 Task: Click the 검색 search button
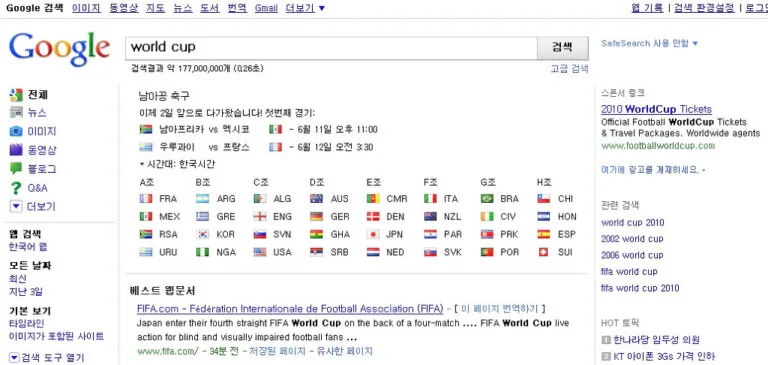(562, 48)
